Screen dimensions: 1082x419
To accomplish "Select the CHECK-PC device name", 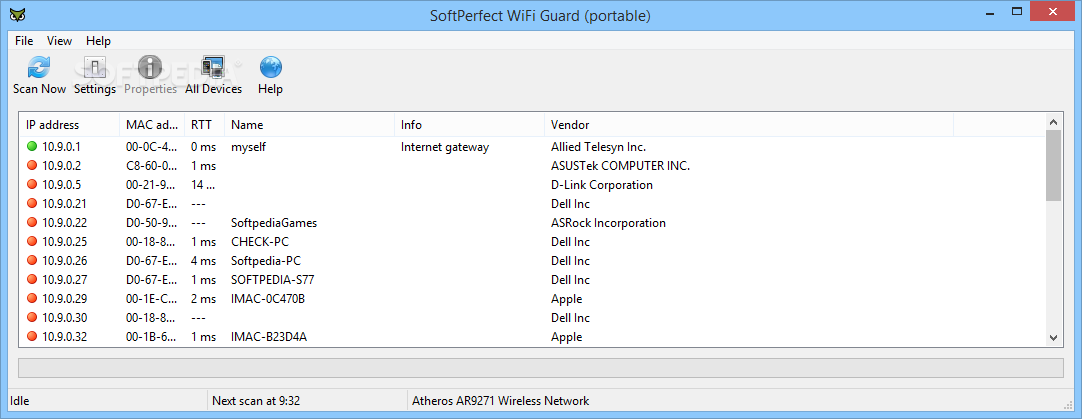I will [x=261, y=242].
